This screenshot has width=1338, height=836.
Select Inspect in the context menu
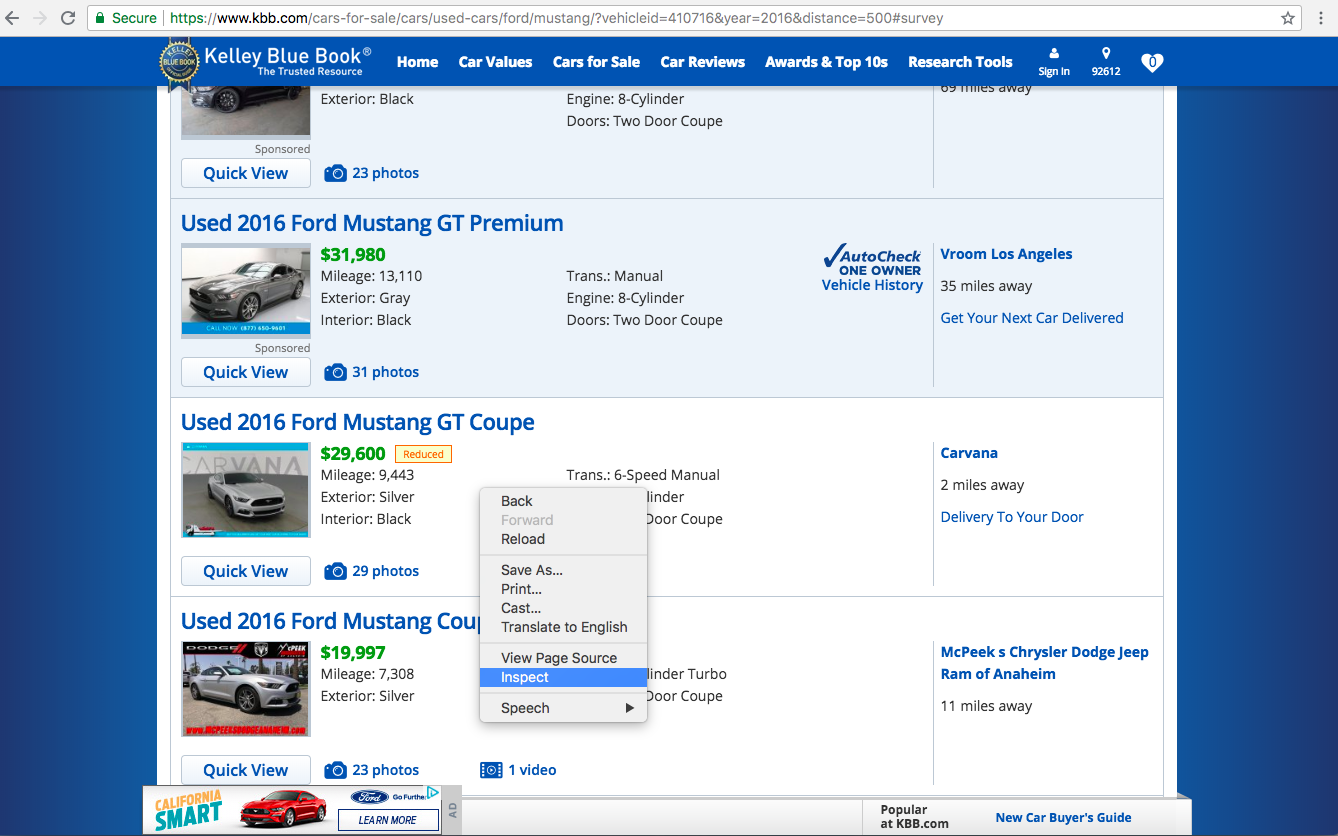tap(525, 677)
